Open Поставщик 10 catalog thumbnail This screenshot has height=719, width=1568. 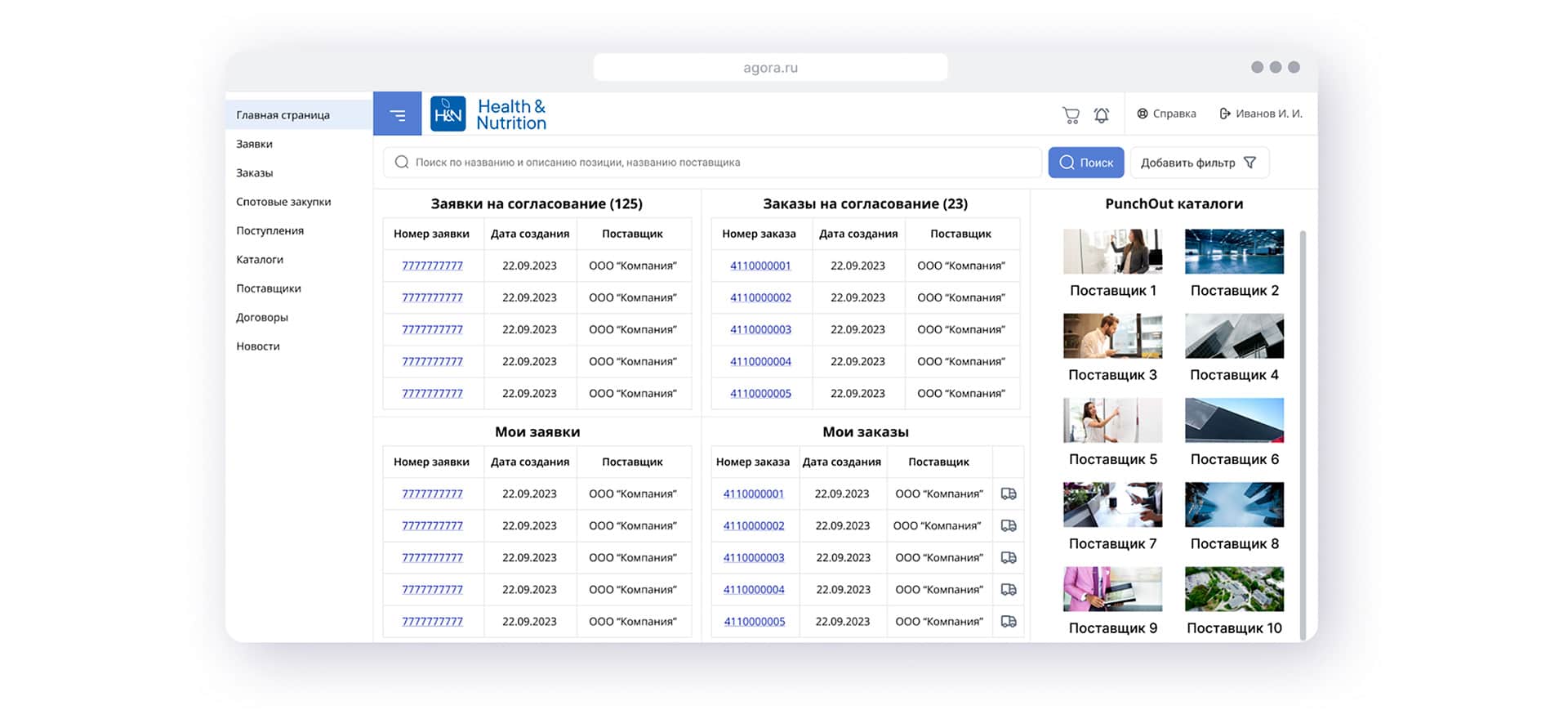point(1234,589)
